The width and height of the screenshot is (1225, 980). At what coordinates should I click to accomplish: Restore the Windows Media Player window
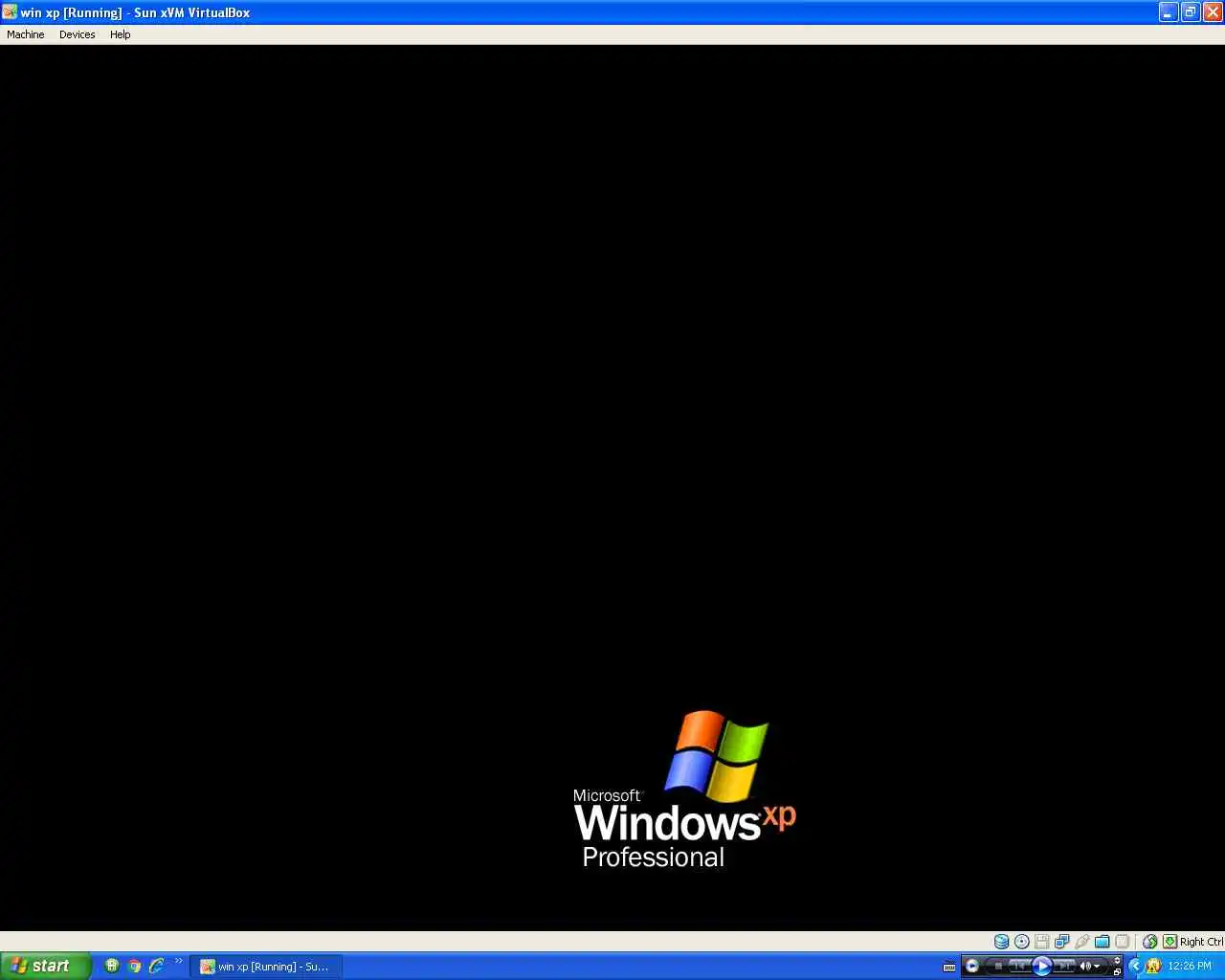1117,971
